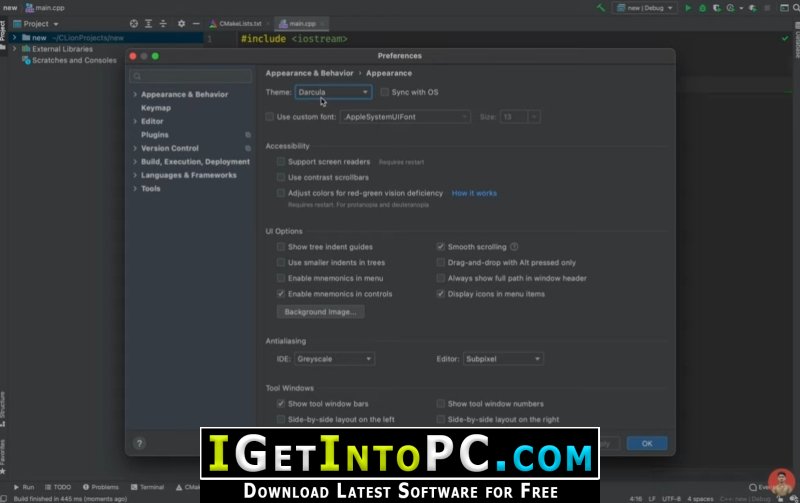Image resolution: width=800 pixels, height=503 pixels.
Task: Open the How it works link
Action: pos(474,193)
